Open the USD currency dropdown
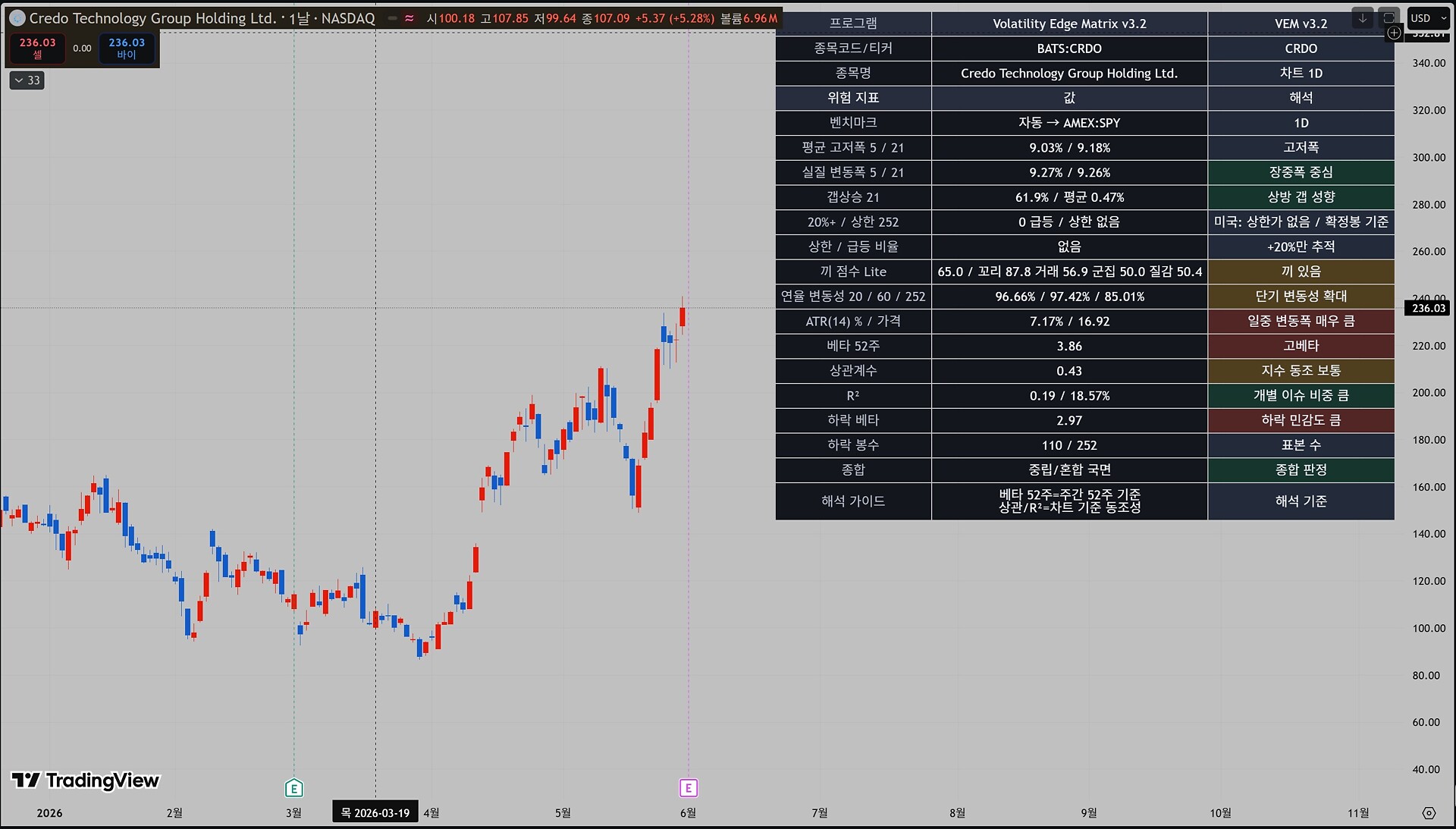1456x829 pixels. 1429,18
